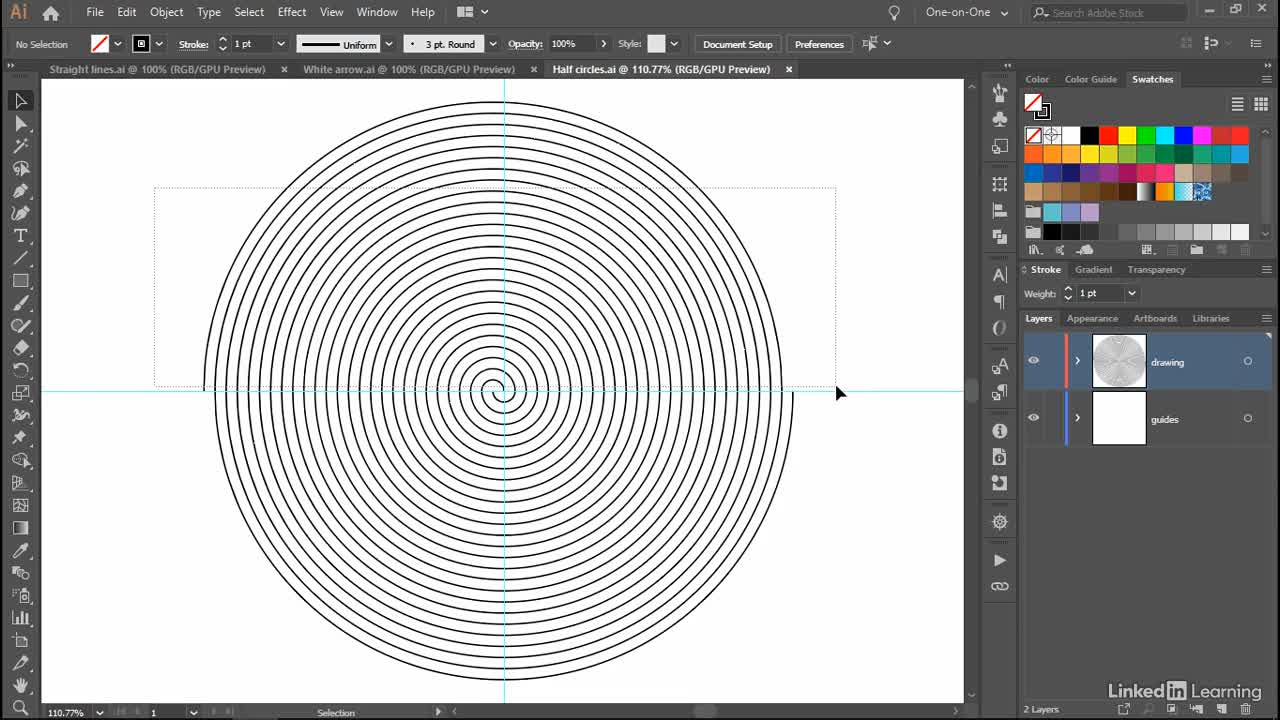Select the Free Transform tool
The image size is (1280, 720).
20,438
